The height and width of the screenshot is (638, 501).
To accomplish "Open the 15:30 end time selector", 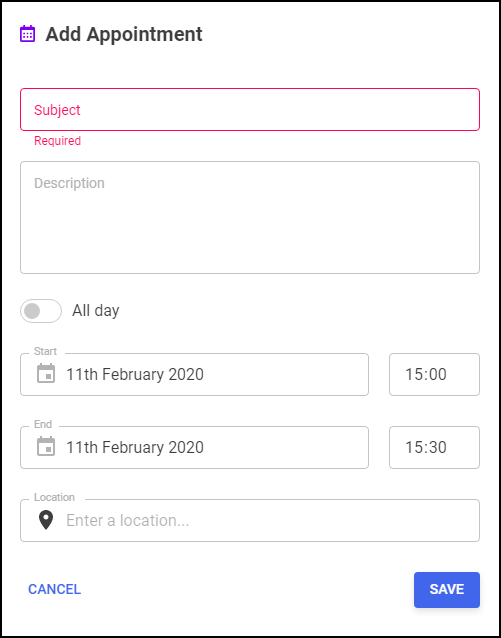I will click(x=434, y=448).
